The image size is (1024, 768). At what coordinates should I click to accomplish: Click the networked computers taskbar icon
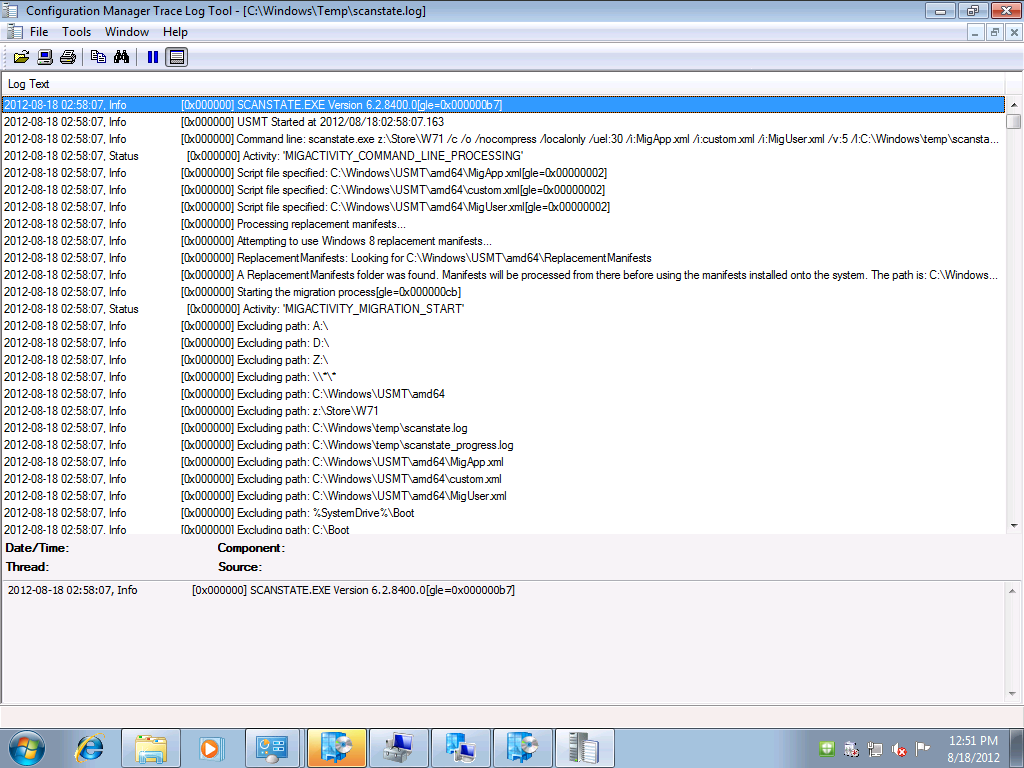click(460, 748)
